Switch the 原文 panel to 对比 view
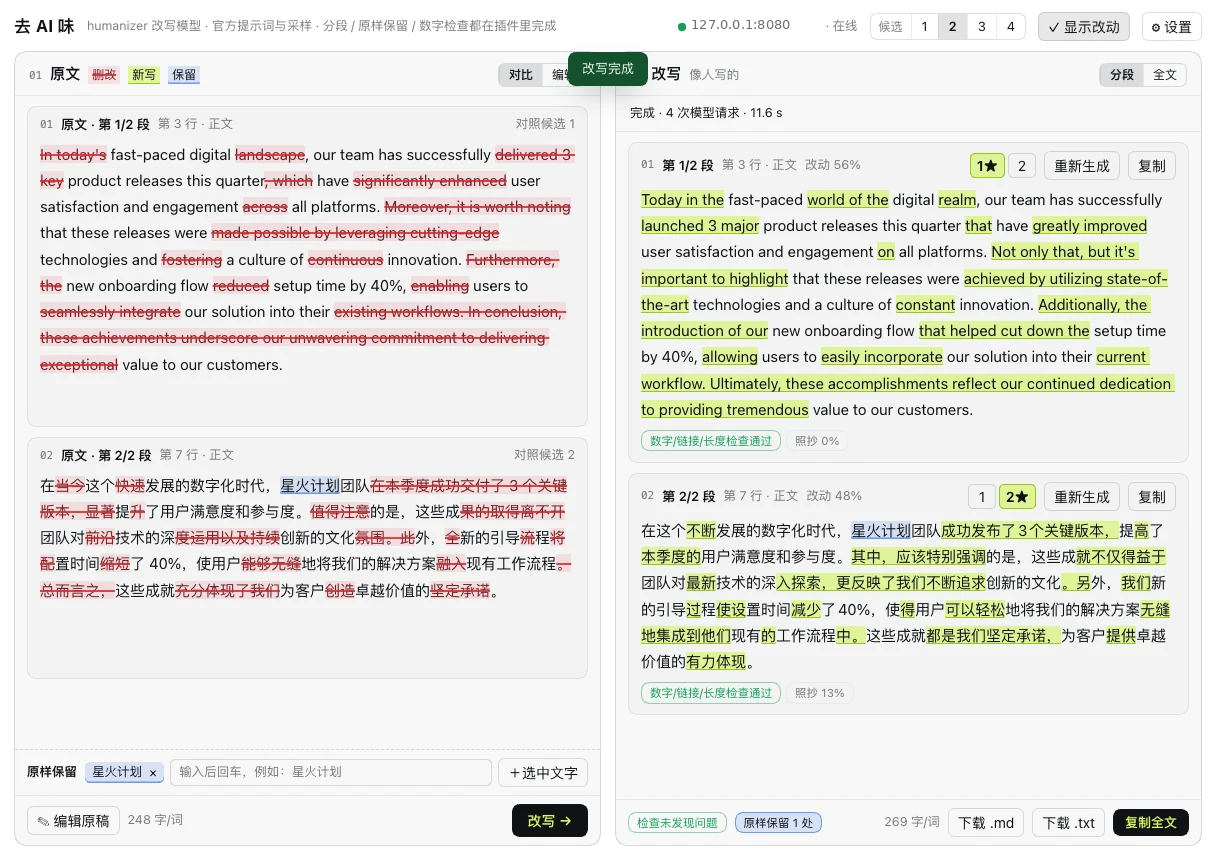1218x860 pixels. [521, 75]
